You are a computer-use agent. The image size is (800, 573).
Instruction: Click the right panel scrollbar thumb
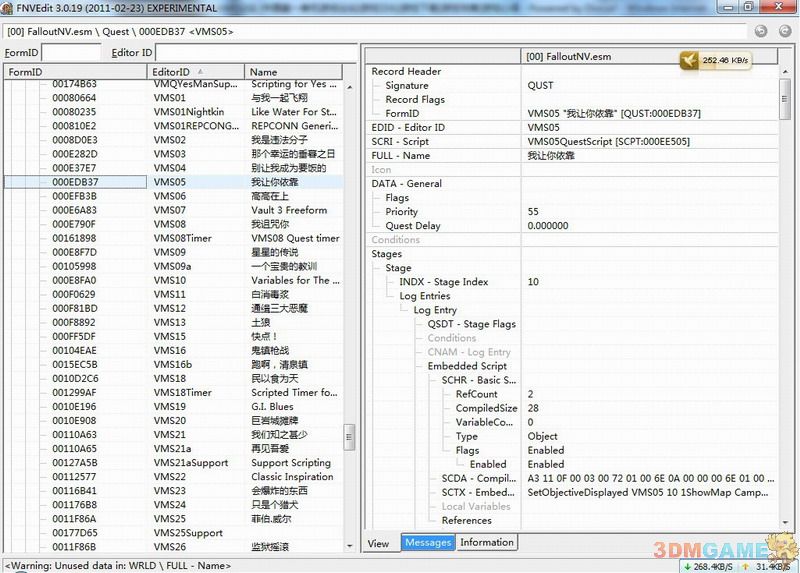(784, 99)
